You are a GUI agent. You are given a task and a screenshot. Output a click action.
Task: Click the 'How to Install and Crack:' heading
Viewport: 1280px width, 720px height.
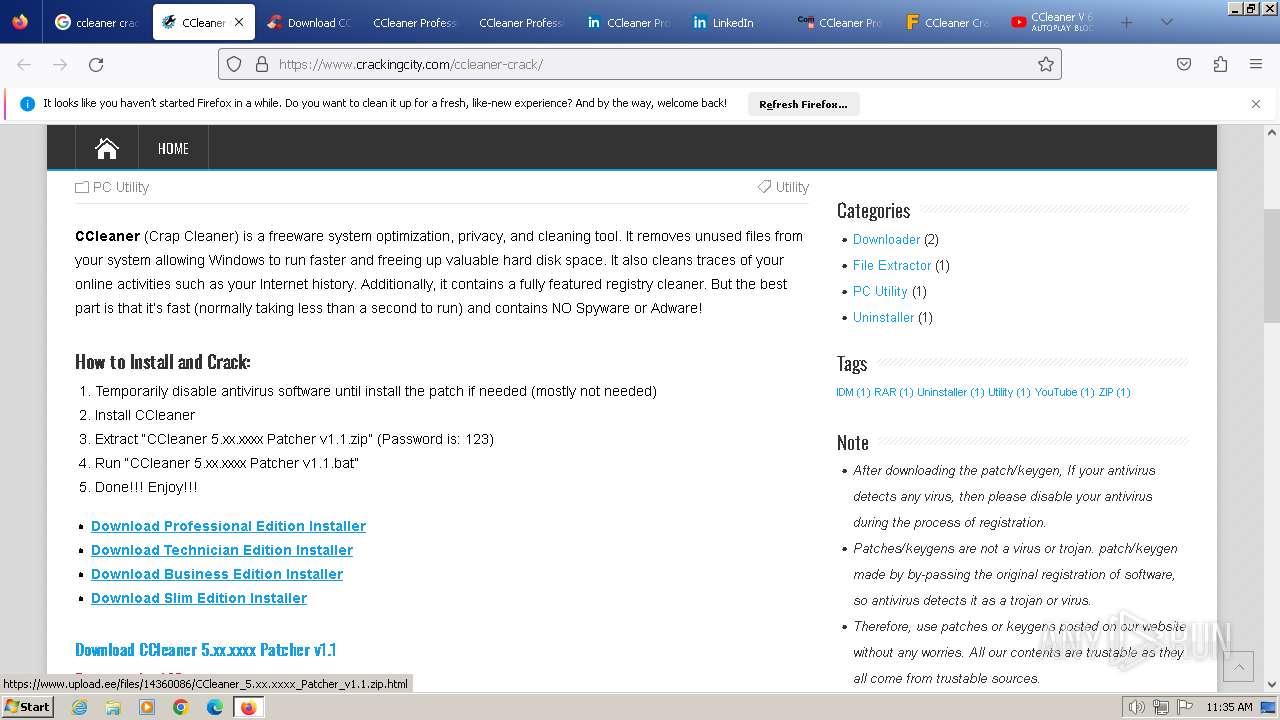163,362
